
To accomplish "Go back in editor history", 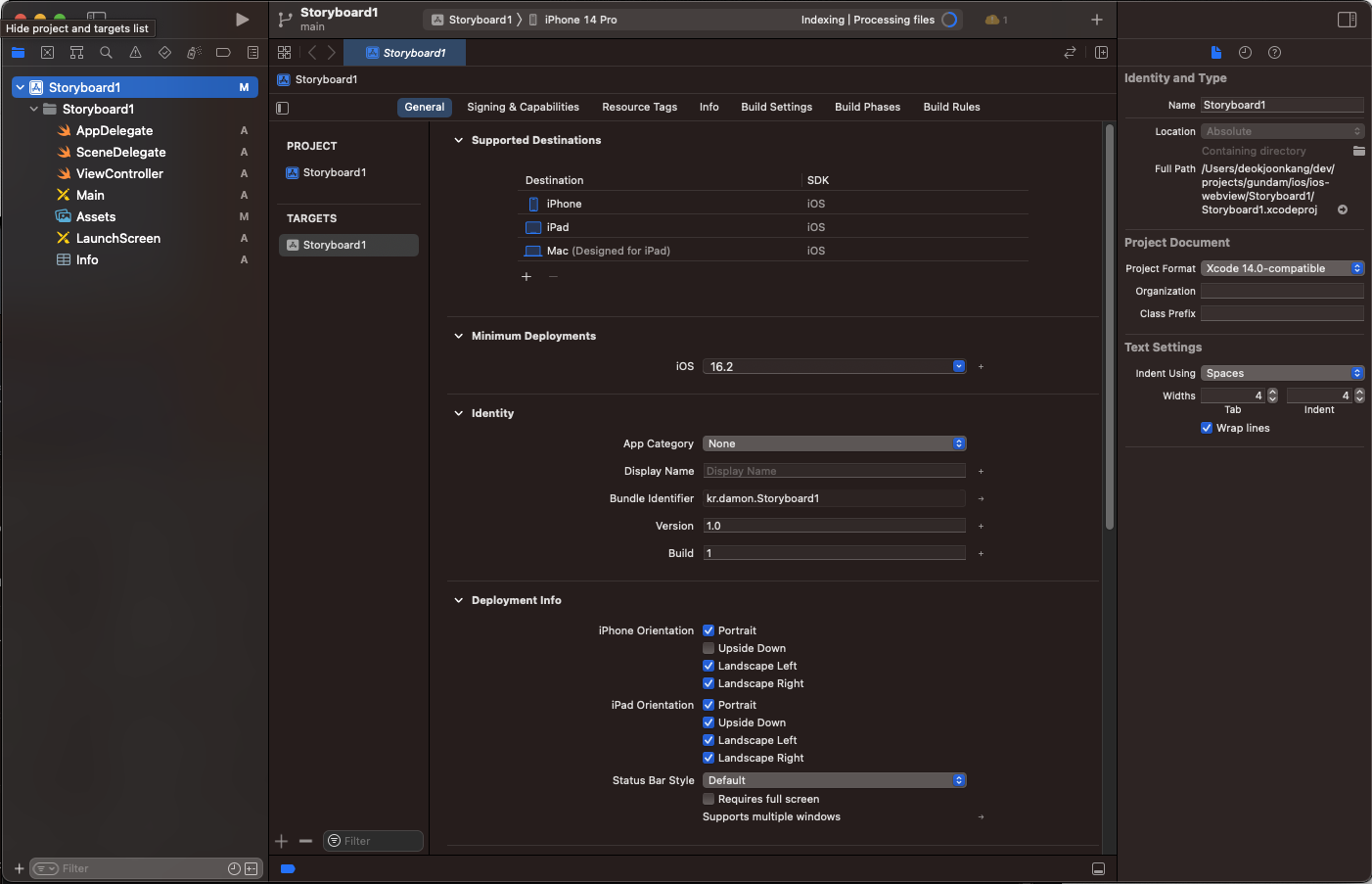I will click(x=312, y=53).
